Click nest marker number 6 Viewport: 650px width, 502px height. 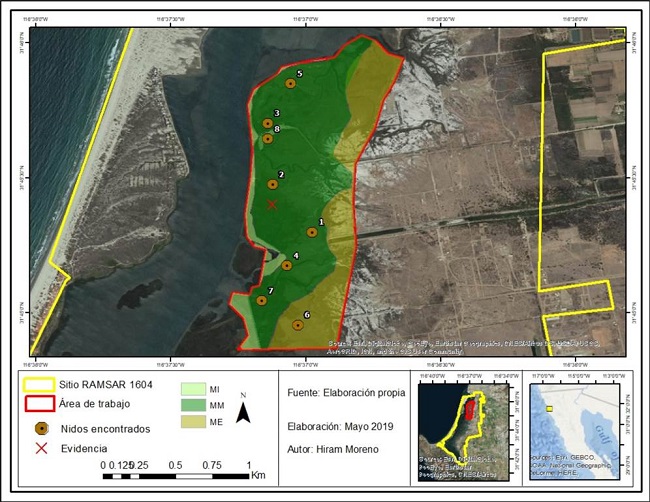coord(298,325)
